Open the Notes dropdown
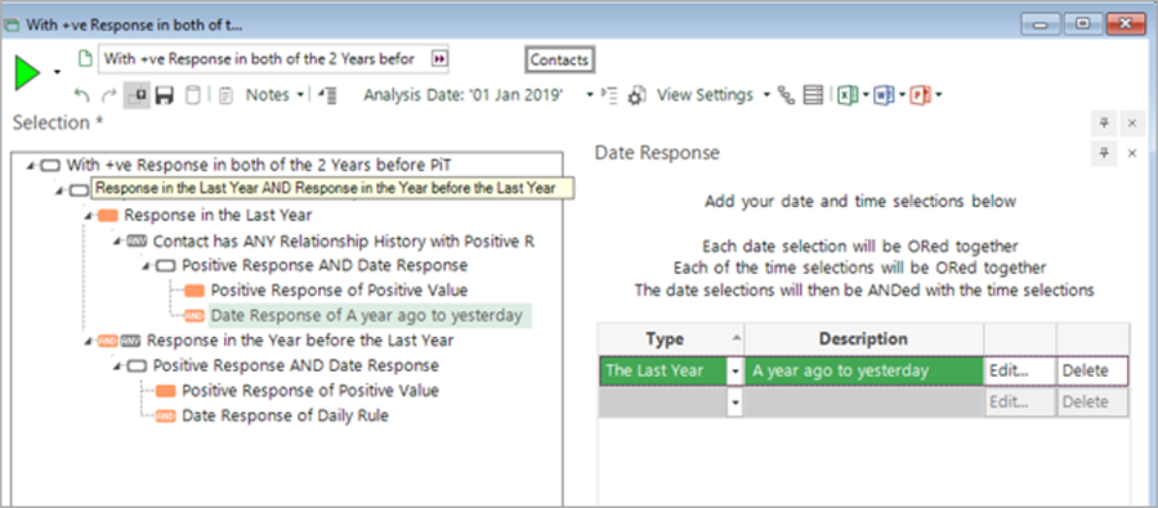 point(299,95)
